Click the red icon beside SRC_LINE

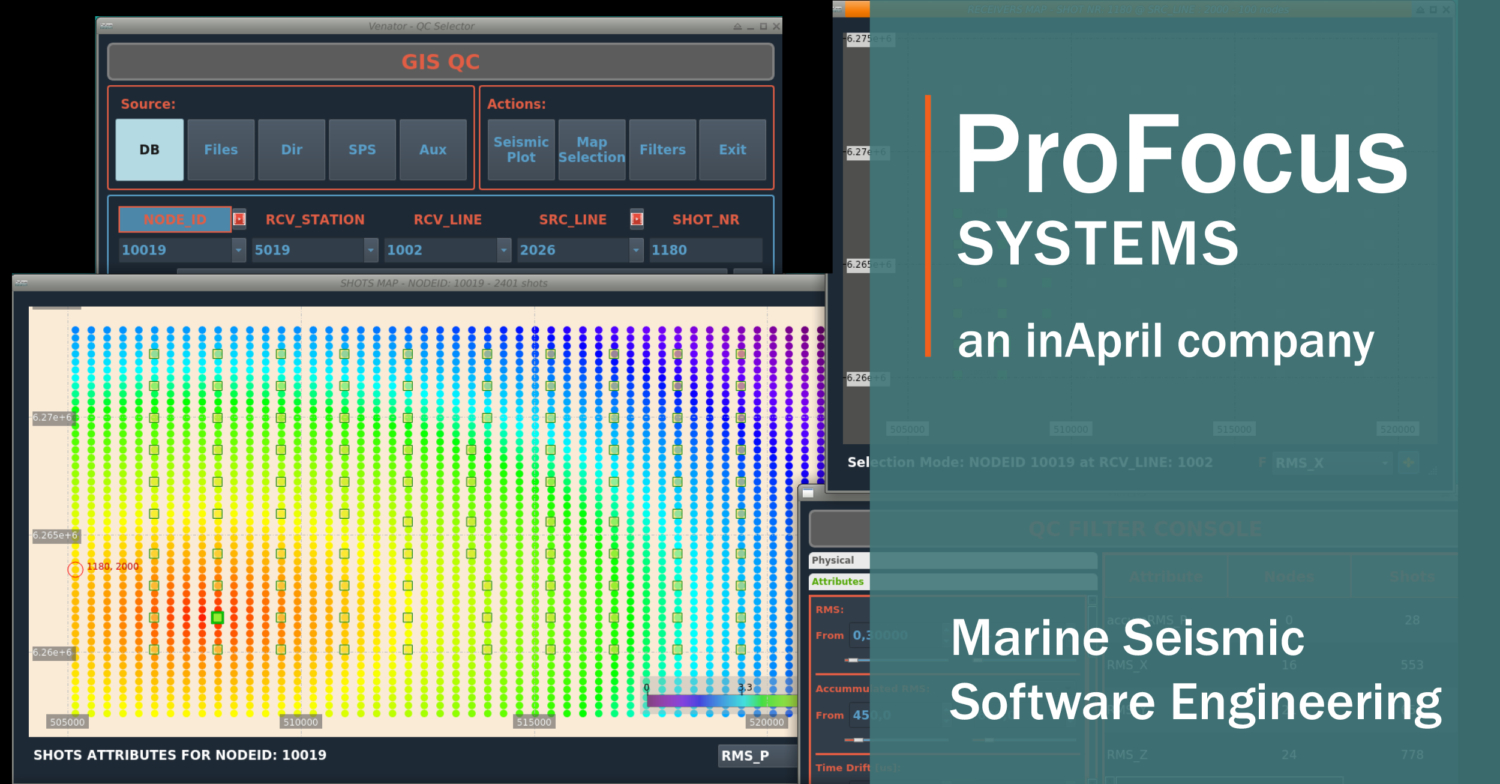(637, 219)
